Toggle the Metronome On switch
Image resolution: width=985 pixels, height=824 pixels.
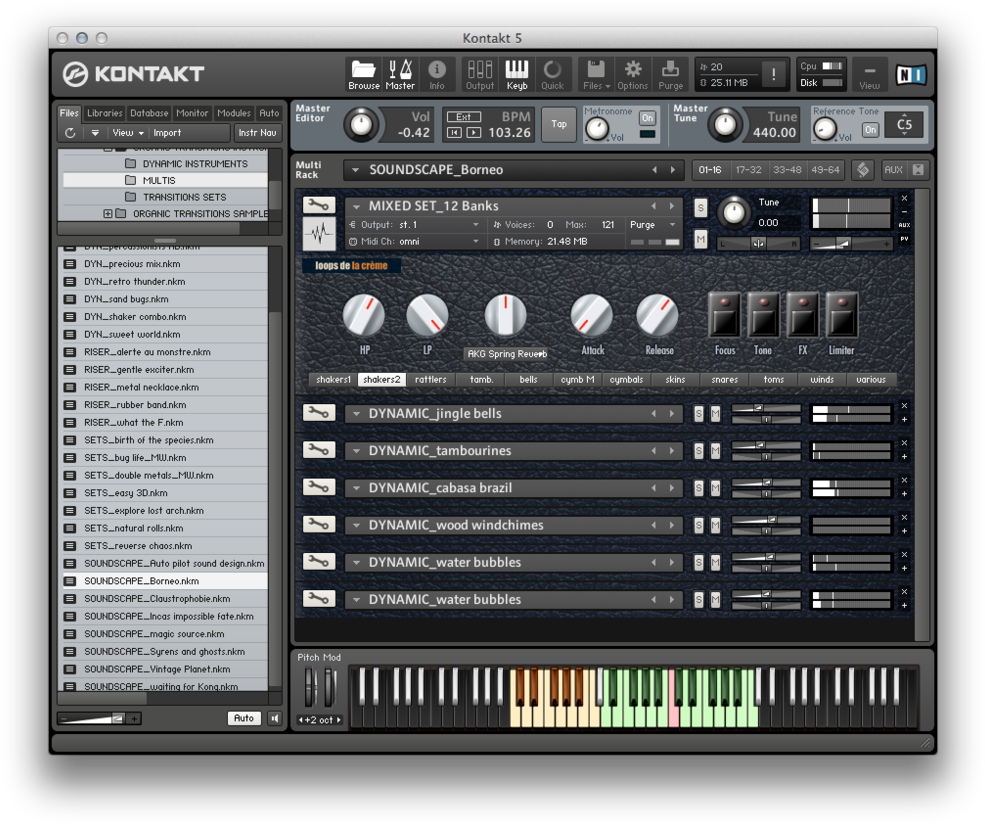click(x=647, y=118)
